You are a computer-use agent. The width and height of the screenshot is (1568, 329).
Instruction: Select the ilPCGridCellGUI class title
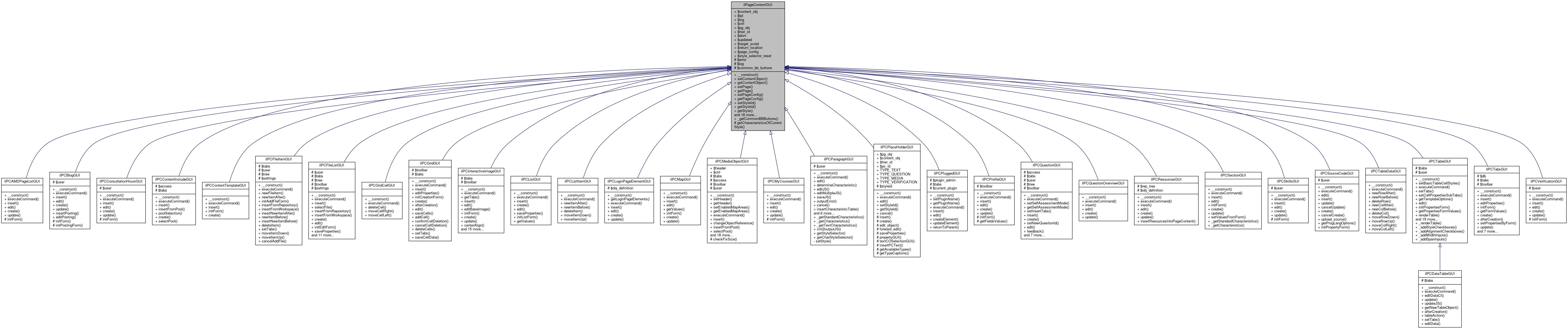coord(382,185)
